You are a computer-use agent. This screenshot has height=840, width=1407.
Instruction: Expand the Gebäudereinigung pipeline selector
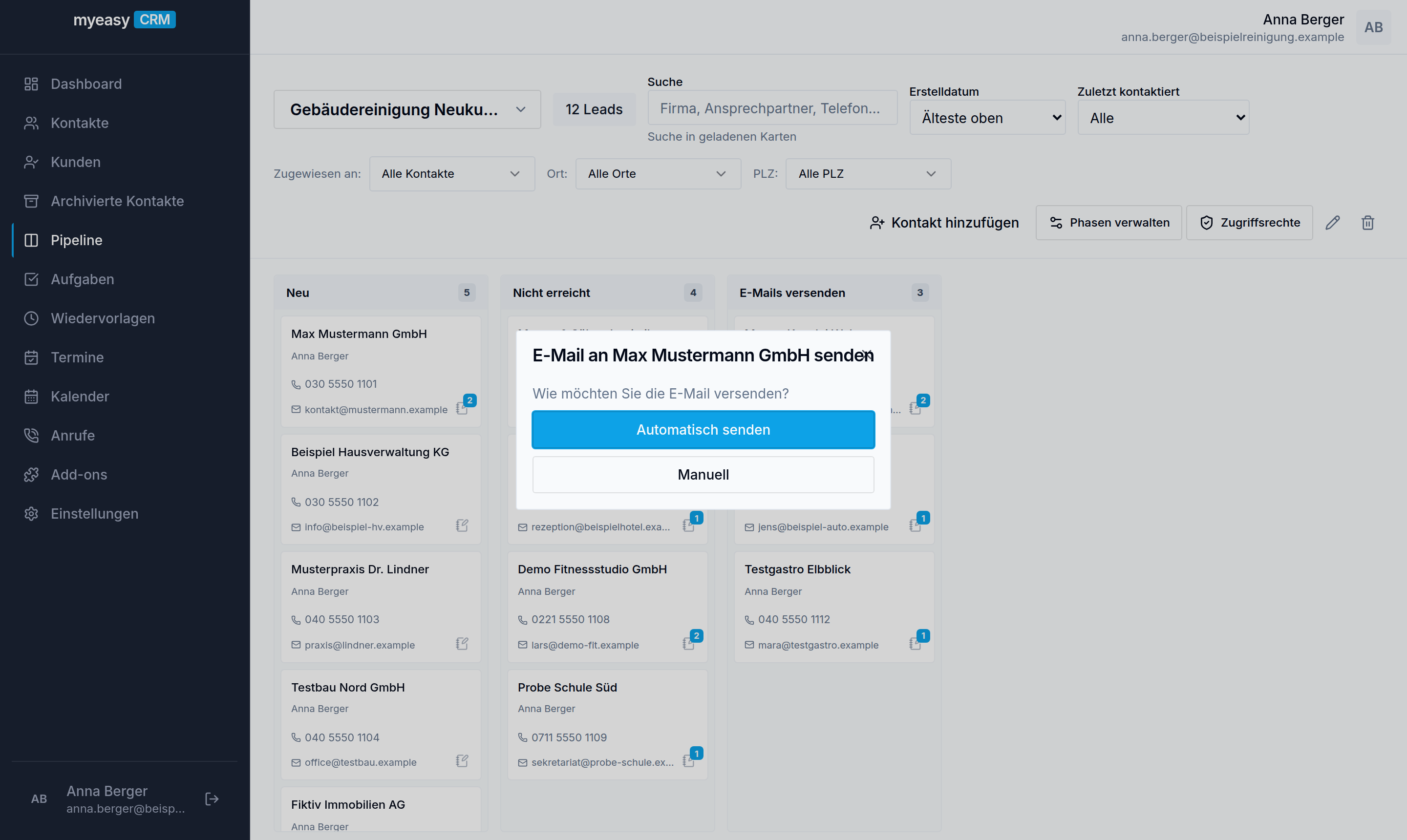point(407,109)
